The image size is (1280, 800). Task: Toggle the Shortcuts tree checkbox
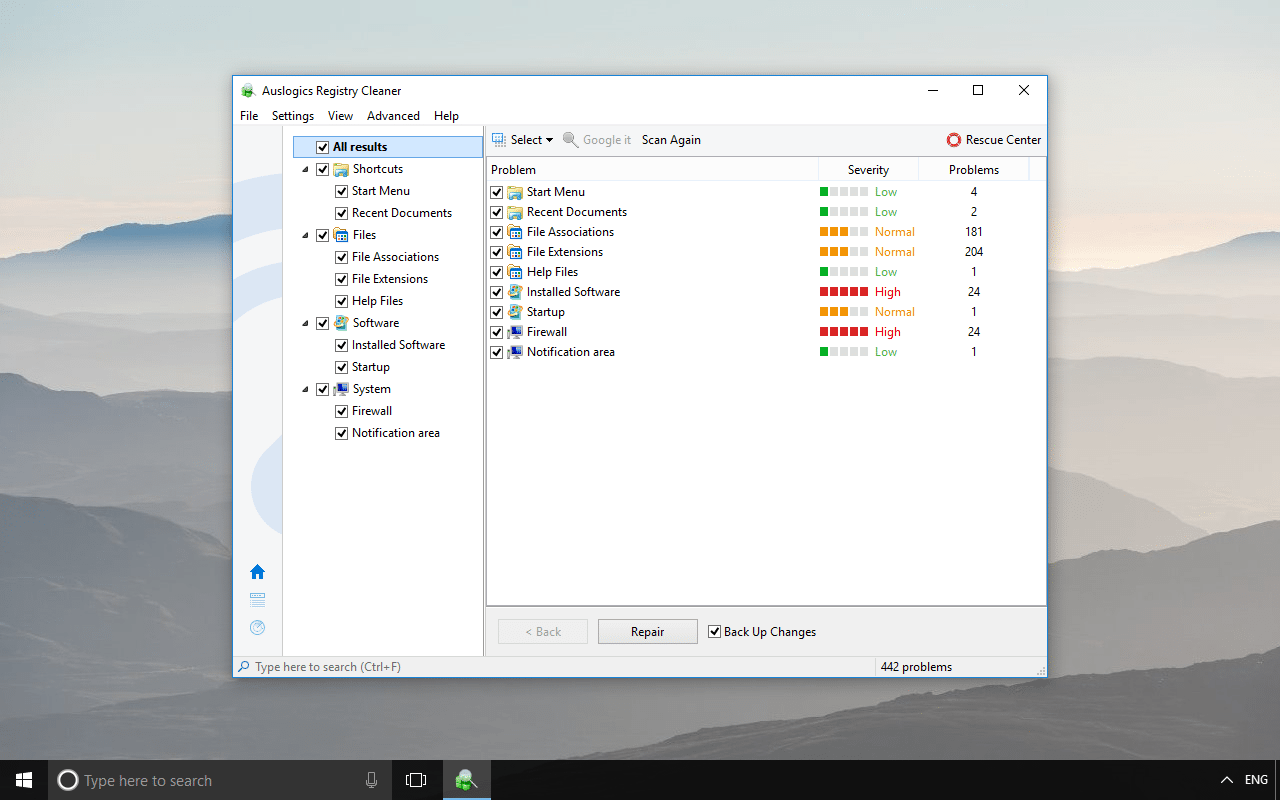322,169
